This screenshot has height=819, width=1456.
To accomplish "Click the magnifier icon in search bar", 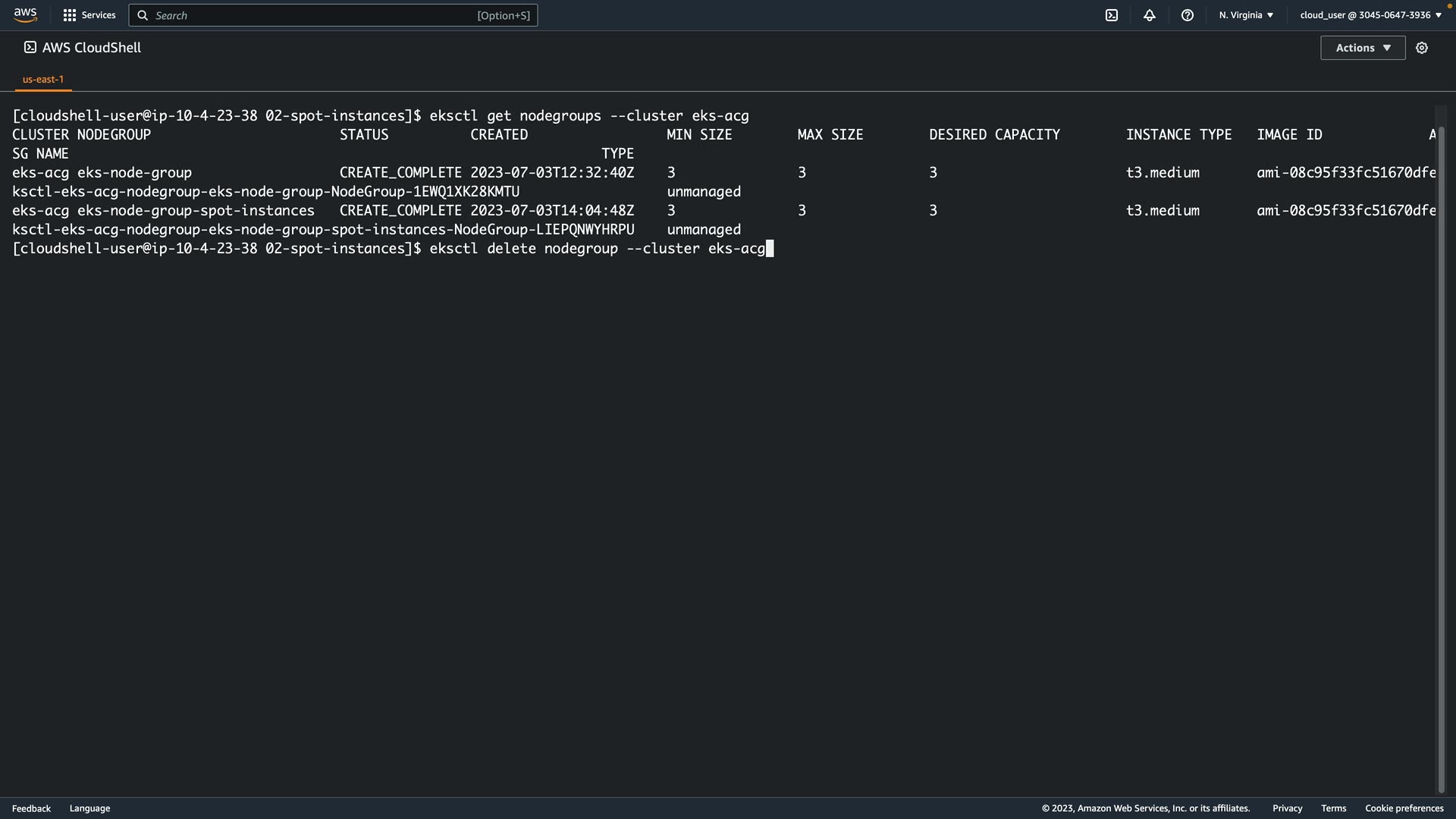I will (143, 15).
